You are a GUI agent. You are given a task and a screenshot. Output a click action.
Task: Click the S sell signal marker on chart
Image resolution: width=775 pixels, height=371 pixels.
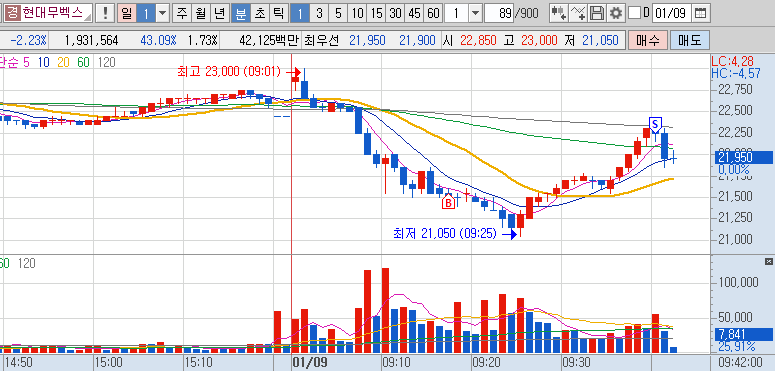[x=655, y=124]
